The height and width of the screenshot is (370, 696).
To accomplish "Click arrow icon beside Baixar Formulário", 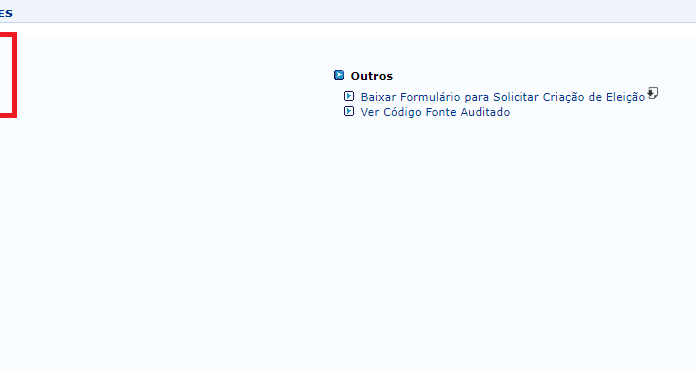I will tap(349, 96).
